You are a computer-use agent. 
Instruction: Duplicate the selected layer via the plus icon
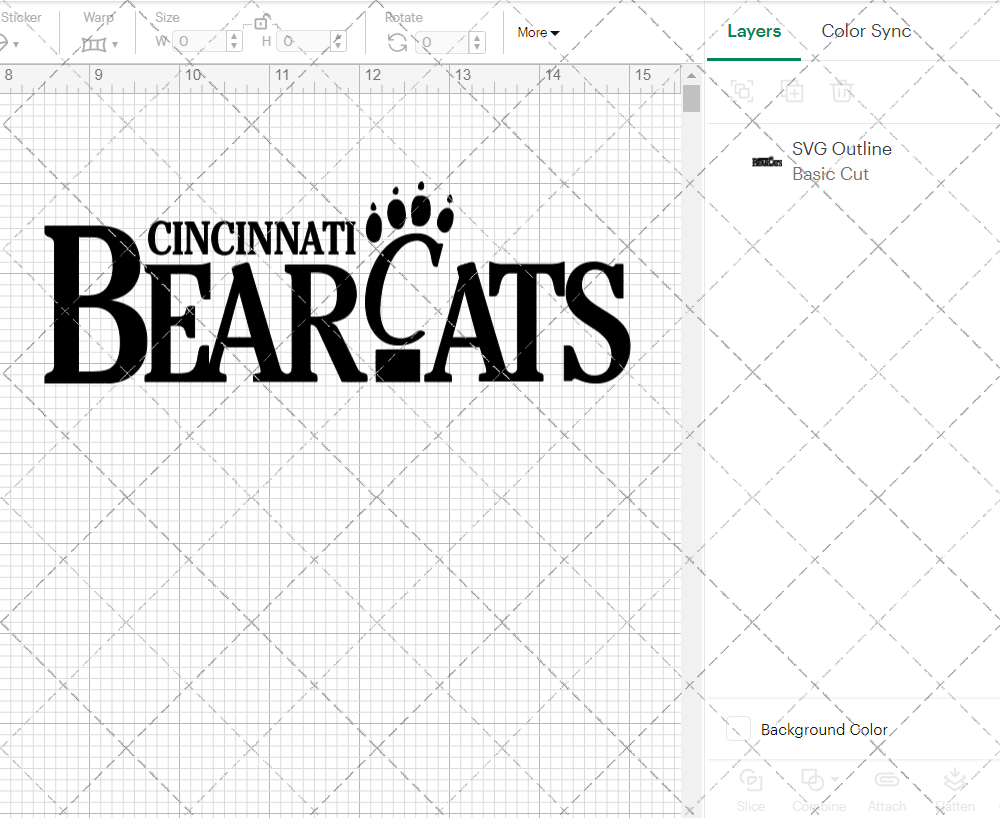tap(793, 91)
